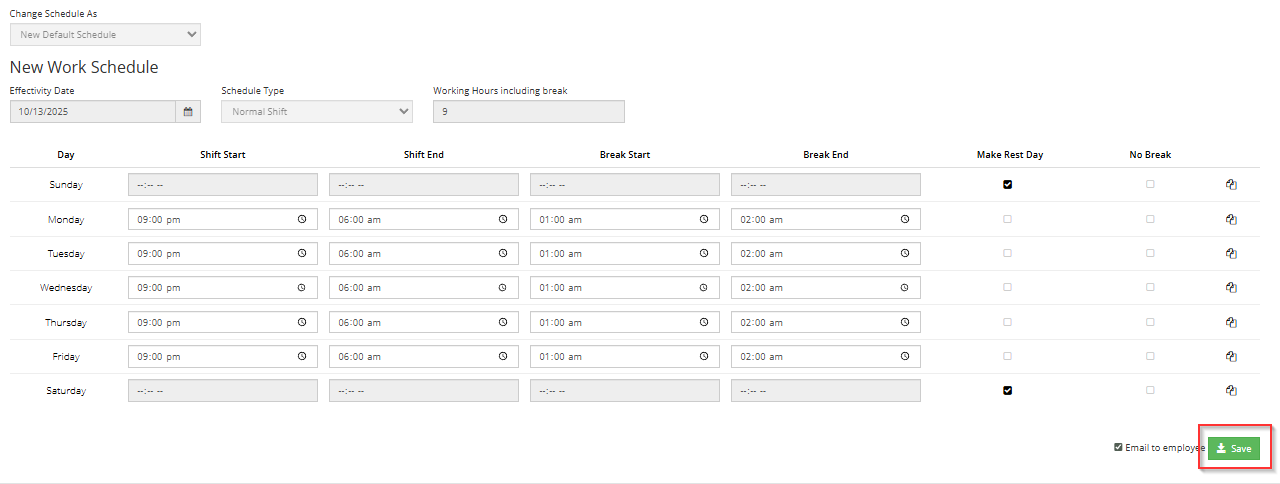Open clock picker for Tuesday Shift End

tap(503, 254)
